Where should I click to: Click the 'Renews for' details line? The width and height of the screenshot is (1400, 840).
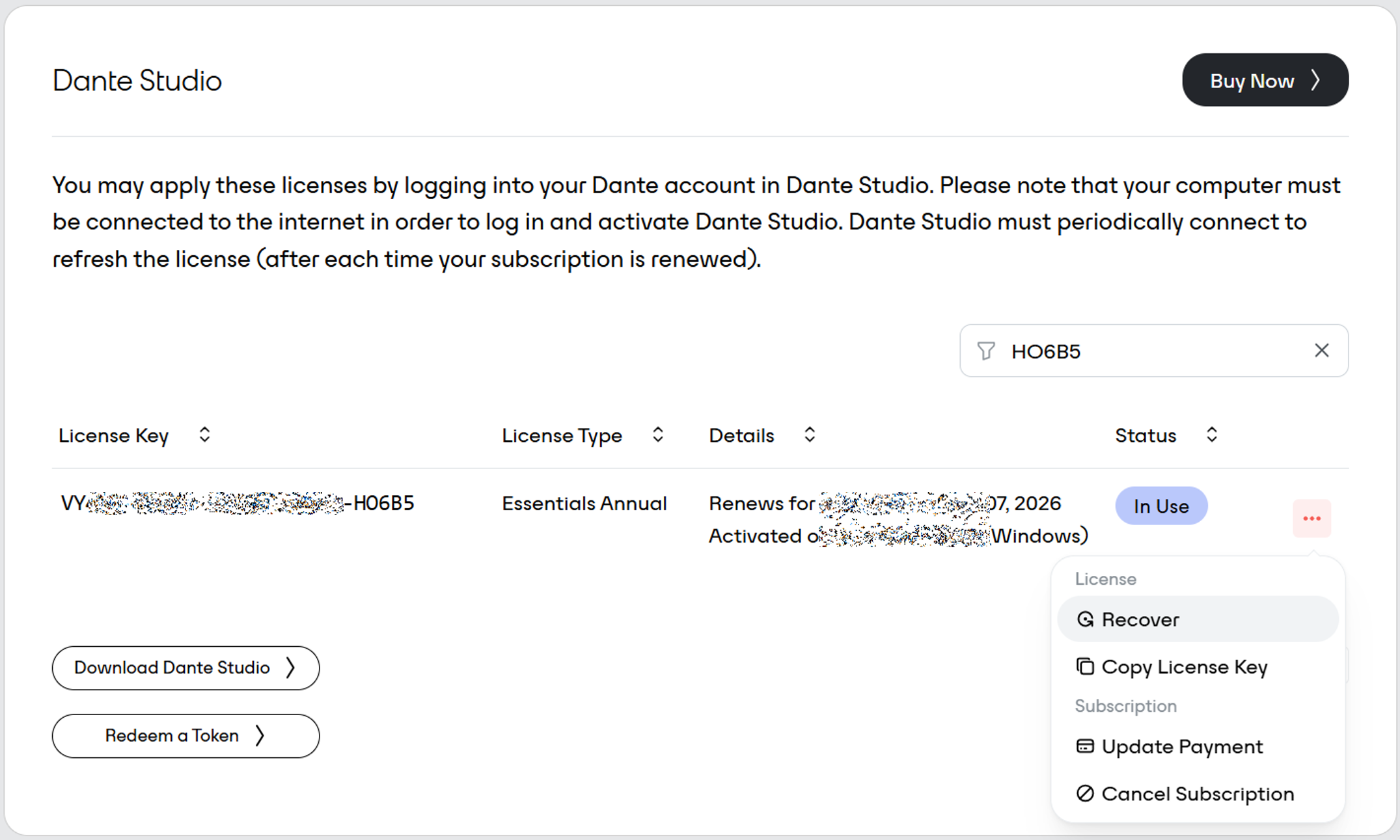coord(885,504)
